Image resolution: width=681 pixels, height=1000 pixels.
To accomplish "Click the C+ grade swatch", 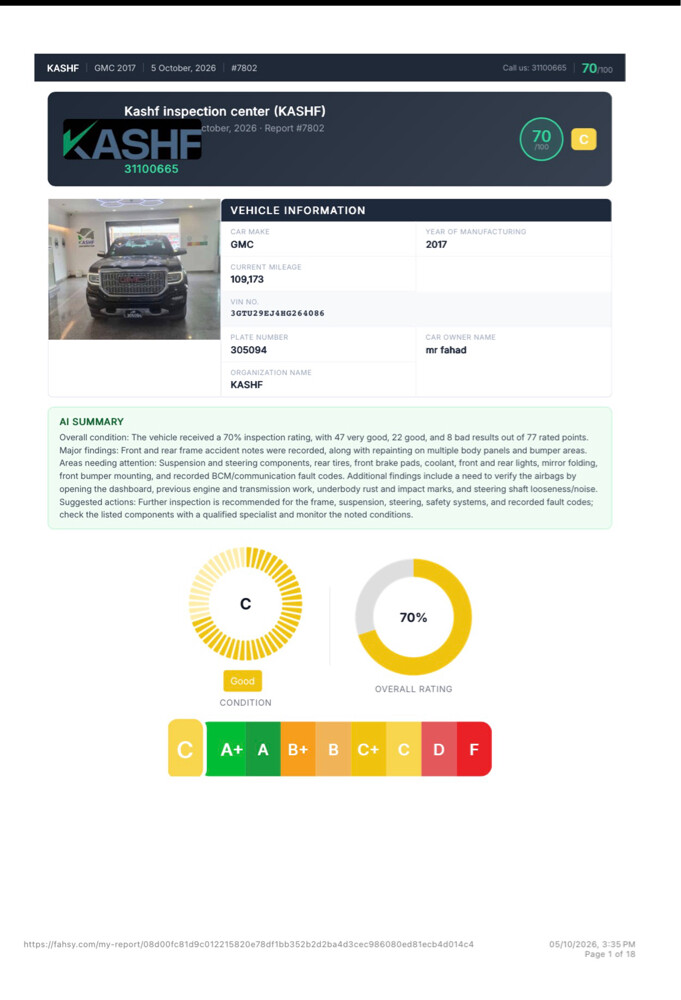I will coord(369,749).
